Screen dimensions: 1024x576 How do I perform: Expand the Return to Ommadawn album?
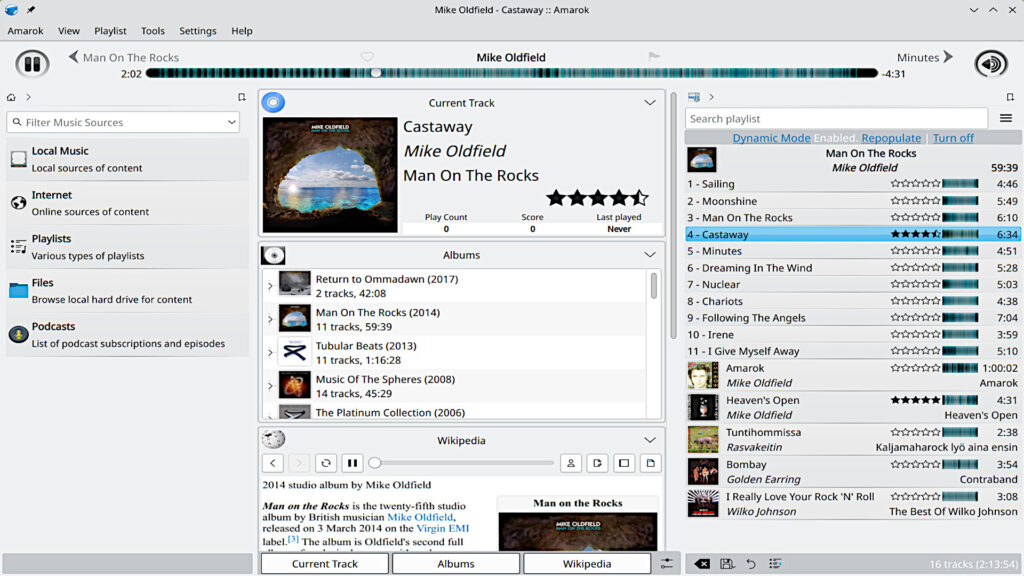pos(270,285)
